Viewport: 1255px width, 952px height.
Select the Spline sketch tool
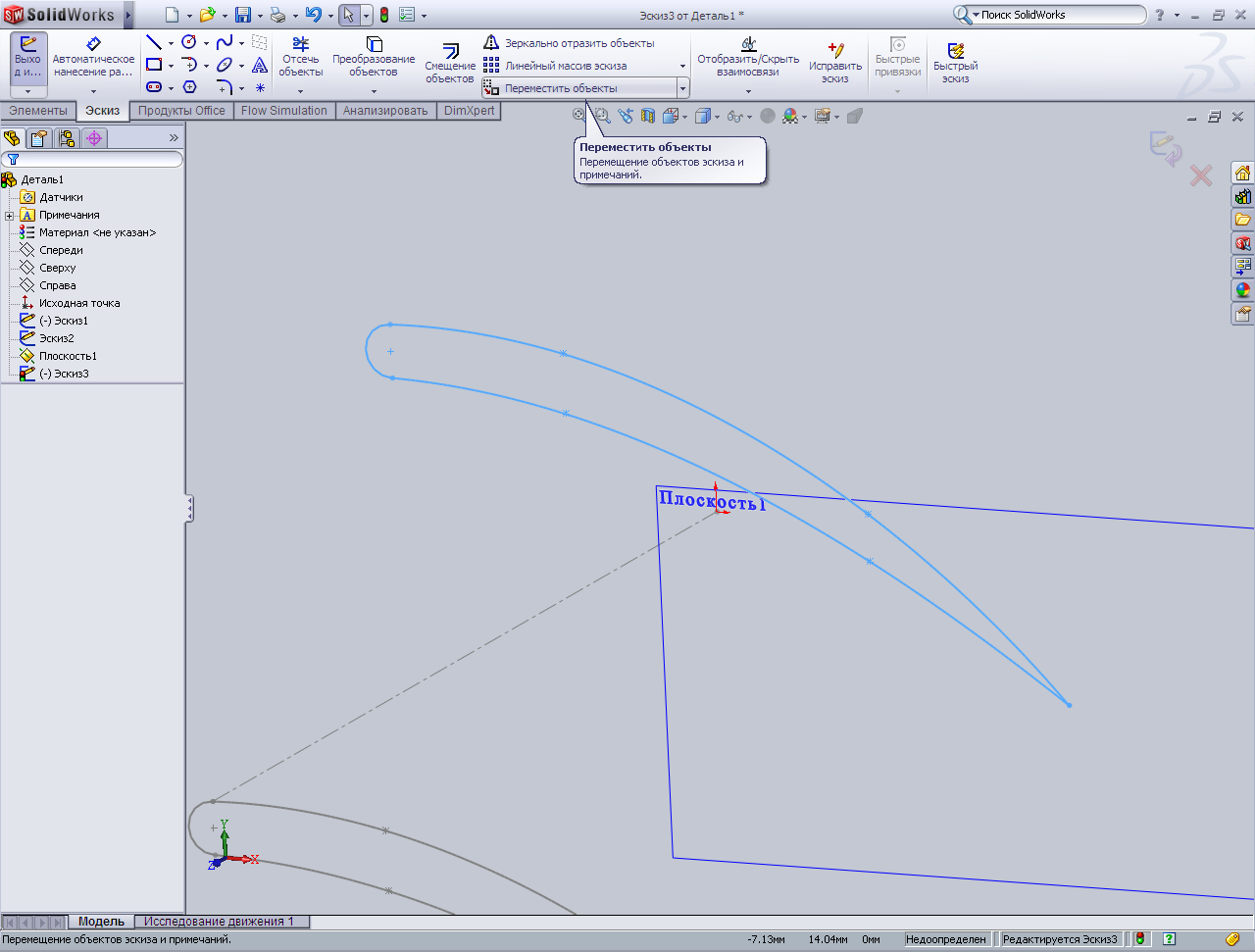pos(225,43)
